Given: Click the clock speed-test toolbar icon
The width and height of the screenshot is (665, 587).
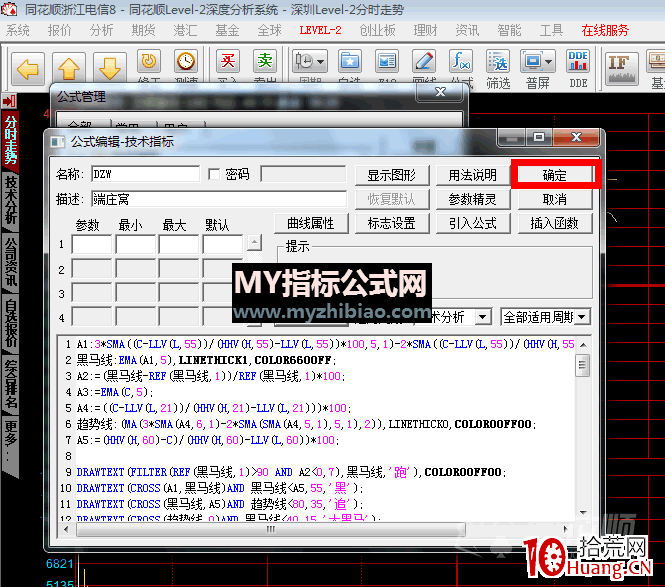Looking at the screenshot, I should [x=186, y=62].
